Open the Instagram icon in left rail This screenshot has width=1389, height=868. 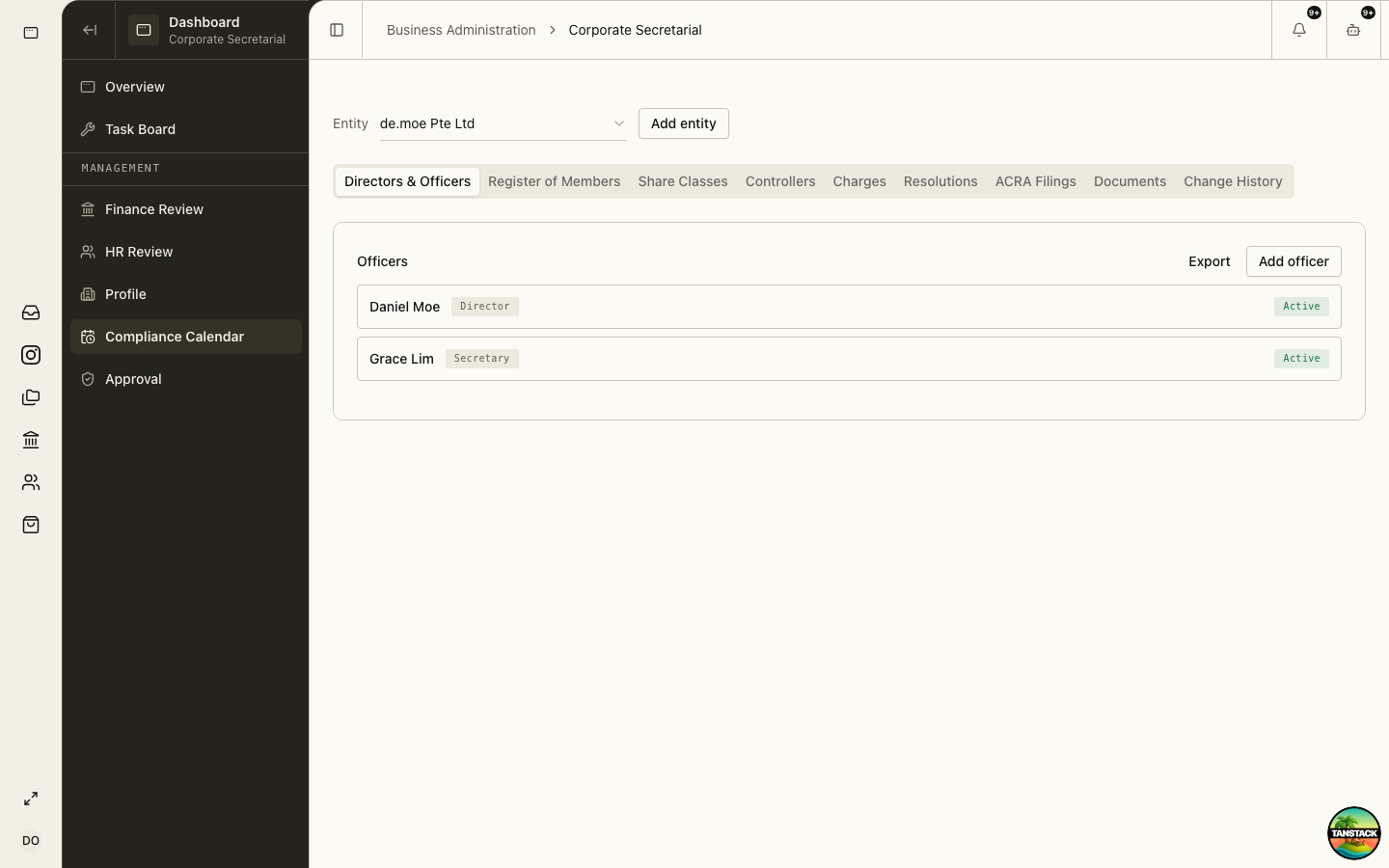[31, 355]
